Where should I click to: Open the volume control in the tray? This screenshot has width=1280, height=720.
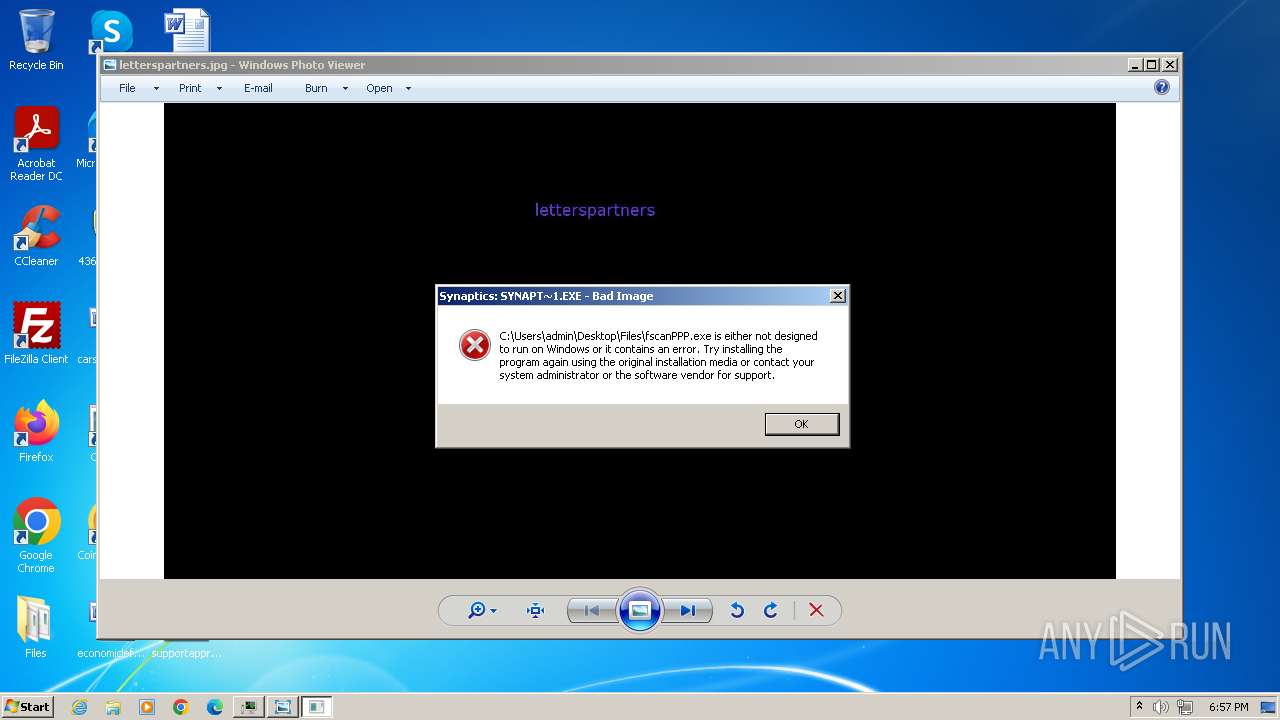point(1161,707)
